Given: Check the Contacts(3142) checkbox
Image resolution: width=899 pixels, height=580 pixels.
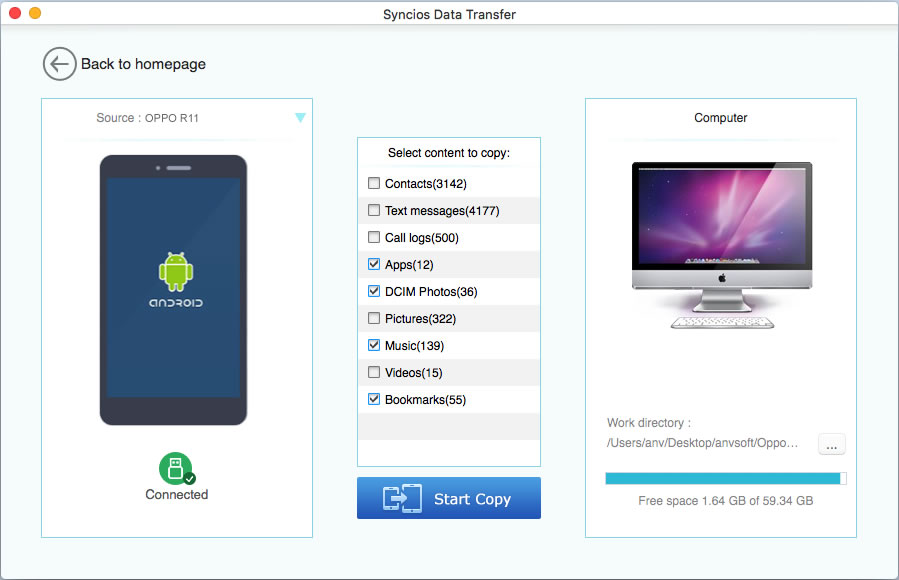Looking at the screenshot, I should pyautogui.click(x=374, y=183).
